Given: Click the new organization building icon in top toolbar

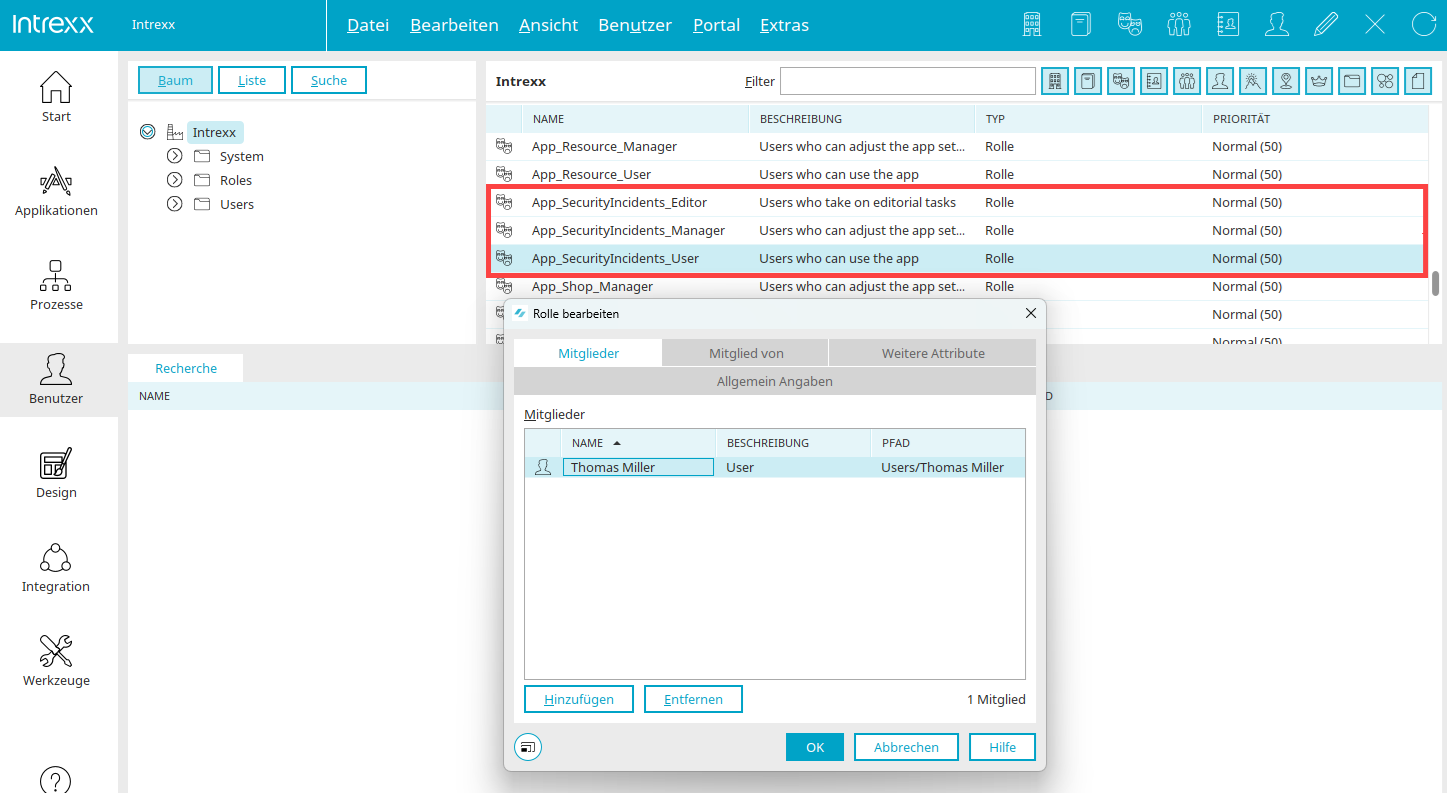Looking at the screenshot, I should coord(1032,25).
